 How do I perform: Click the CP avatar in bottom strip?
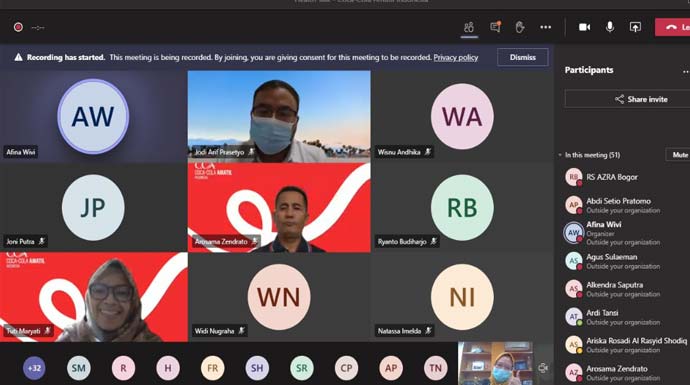[x=346, y=368]
